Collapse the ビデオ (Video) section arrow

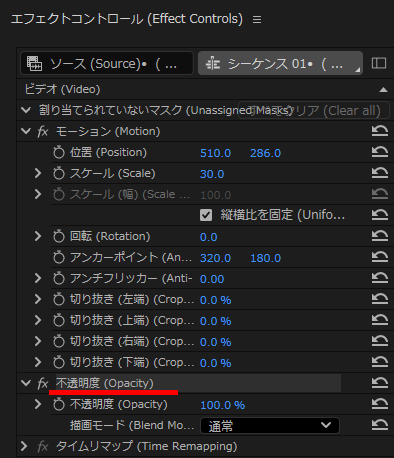[383, 90]
